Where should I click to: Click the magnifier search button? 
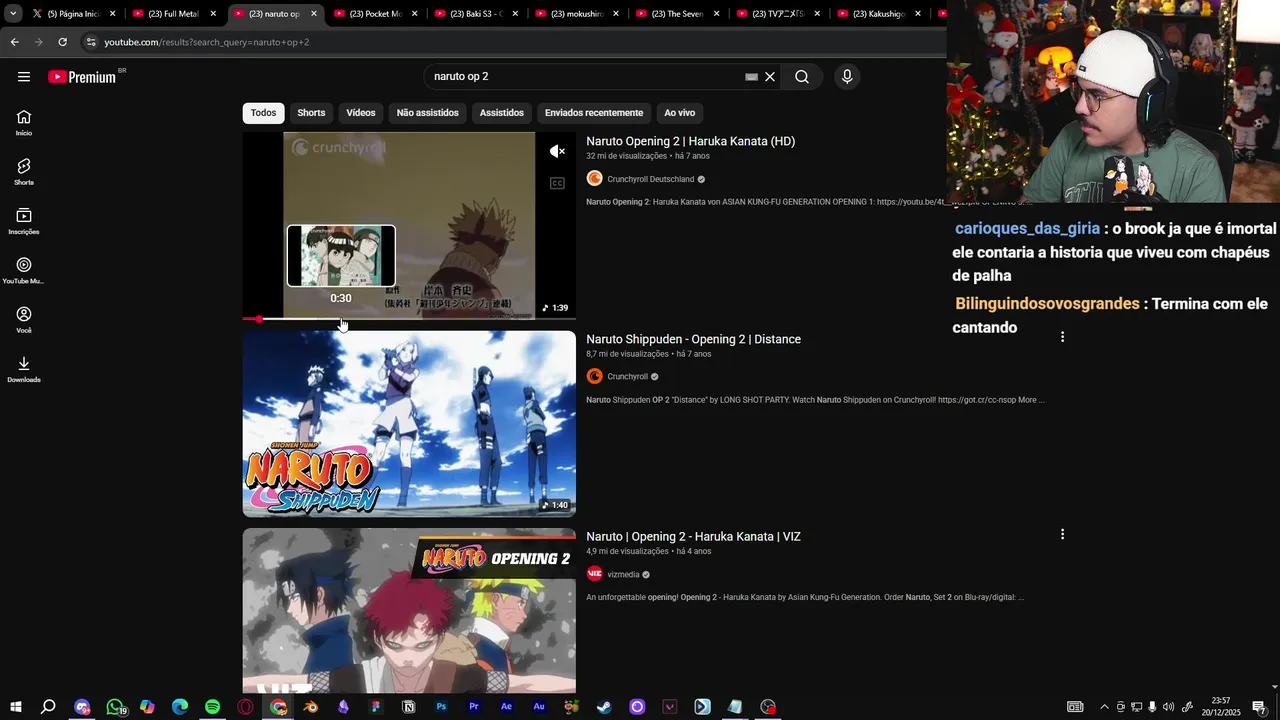point(802,77)
